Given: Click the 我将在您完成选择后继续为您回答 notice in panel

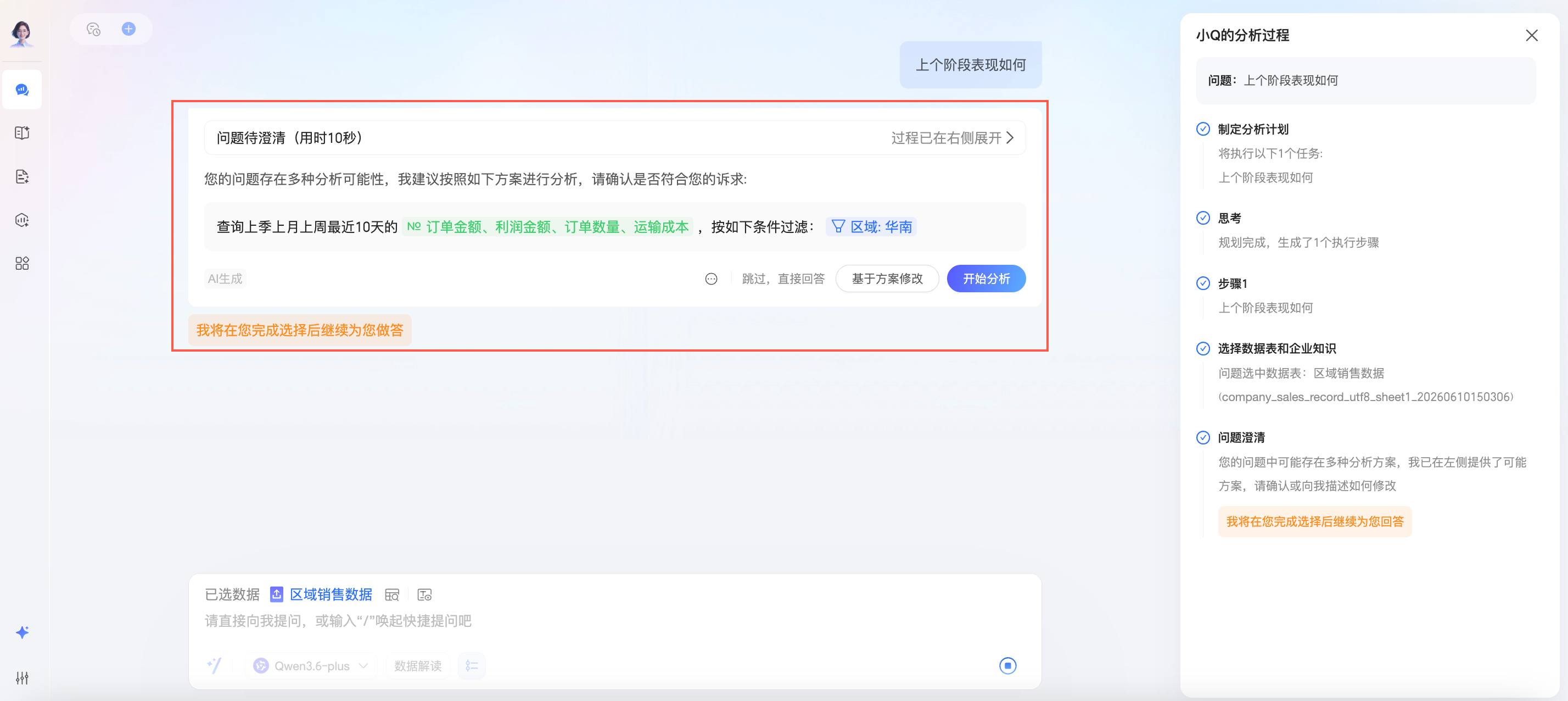Looking at the screenshot, I should [1315, 521].
